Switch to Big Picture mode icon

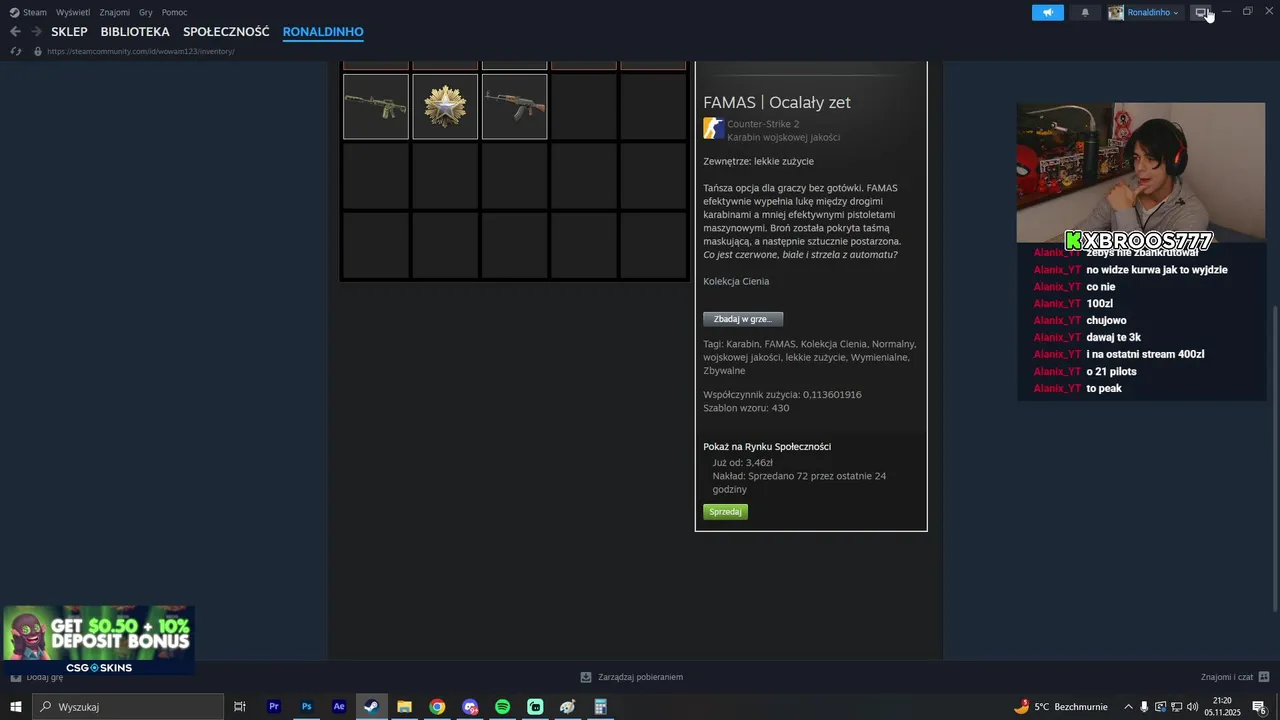tap(1202, 12)
